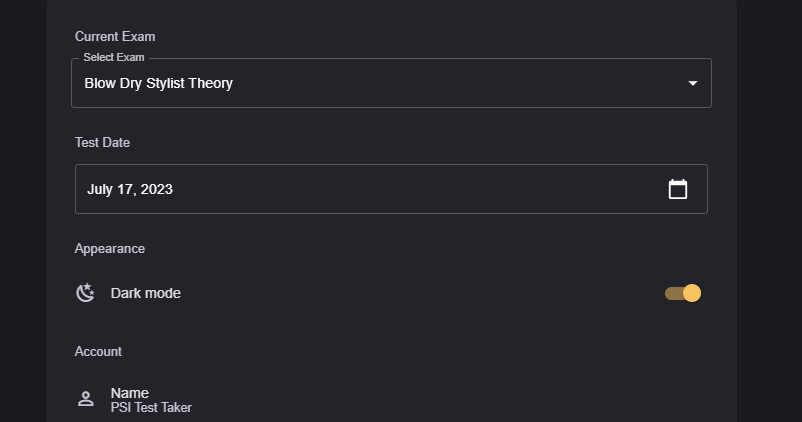Click the Blow Dry Stylist Theory text
Viewport: 802px width, 422px height.
[159, 83]
